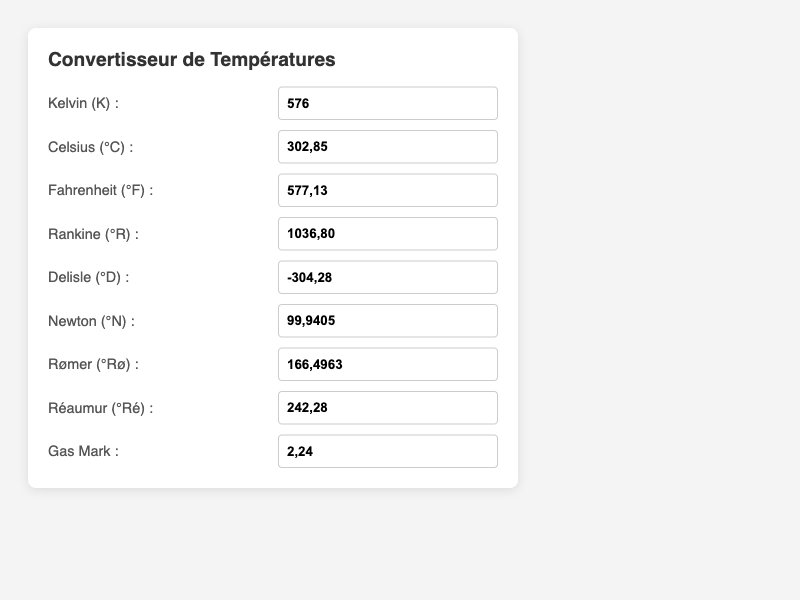The height and width of the screenshot is (600, 800).
Task: Focus the Réaumur input box
Action: (x=387, y=407)
